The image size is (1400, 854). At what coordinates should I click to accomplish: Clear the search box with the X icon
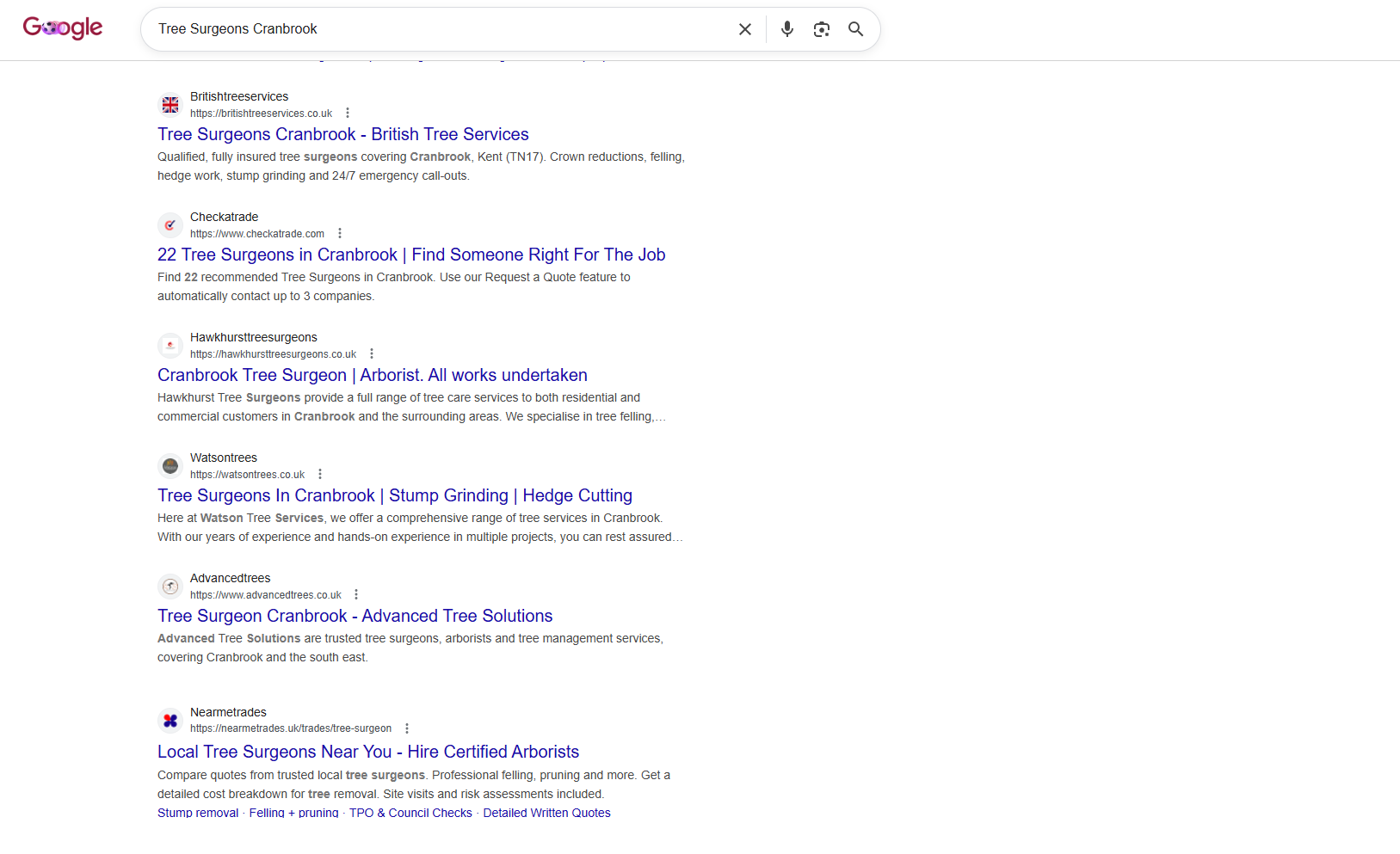pos(745,29)
